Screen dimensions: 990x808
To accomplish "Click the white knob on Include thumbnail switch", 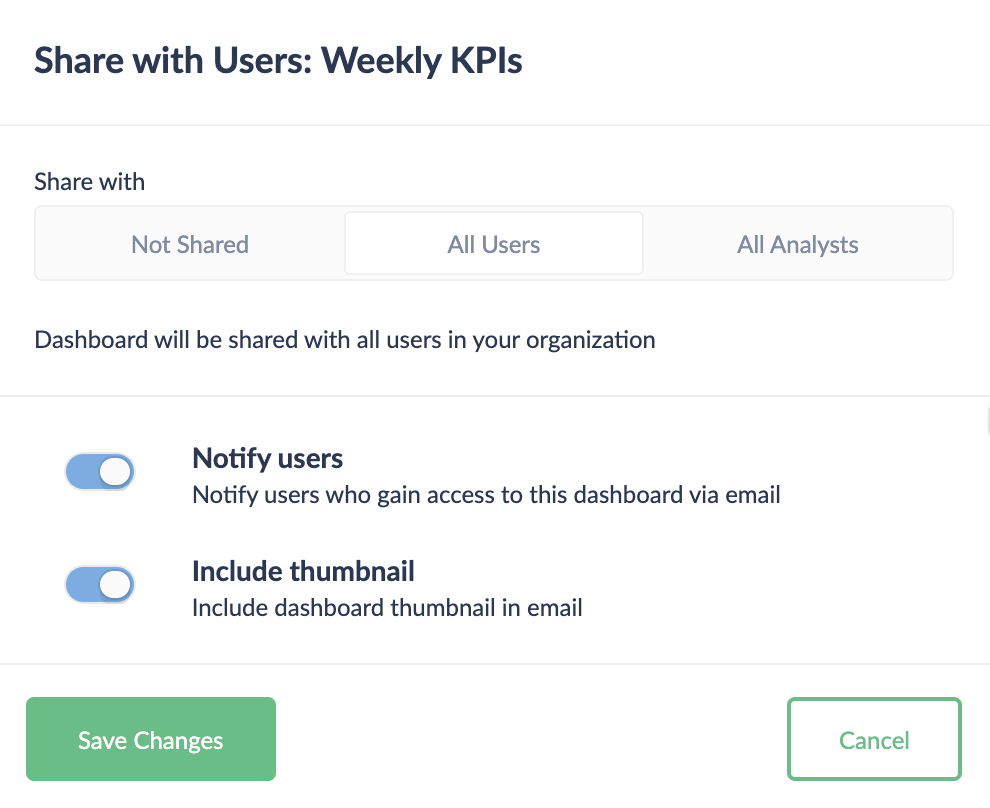I will (x=116, y=585).
